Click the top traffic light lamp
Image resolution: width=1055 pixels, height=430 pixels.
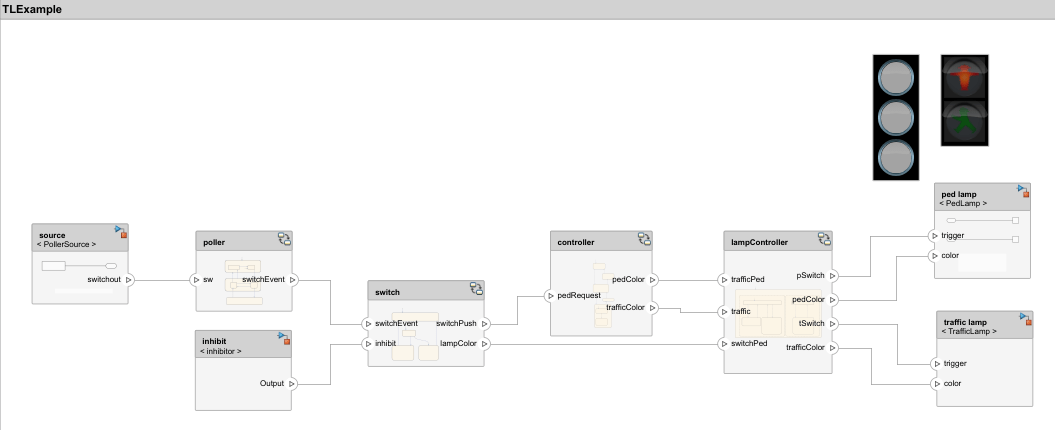coord(896,77)
